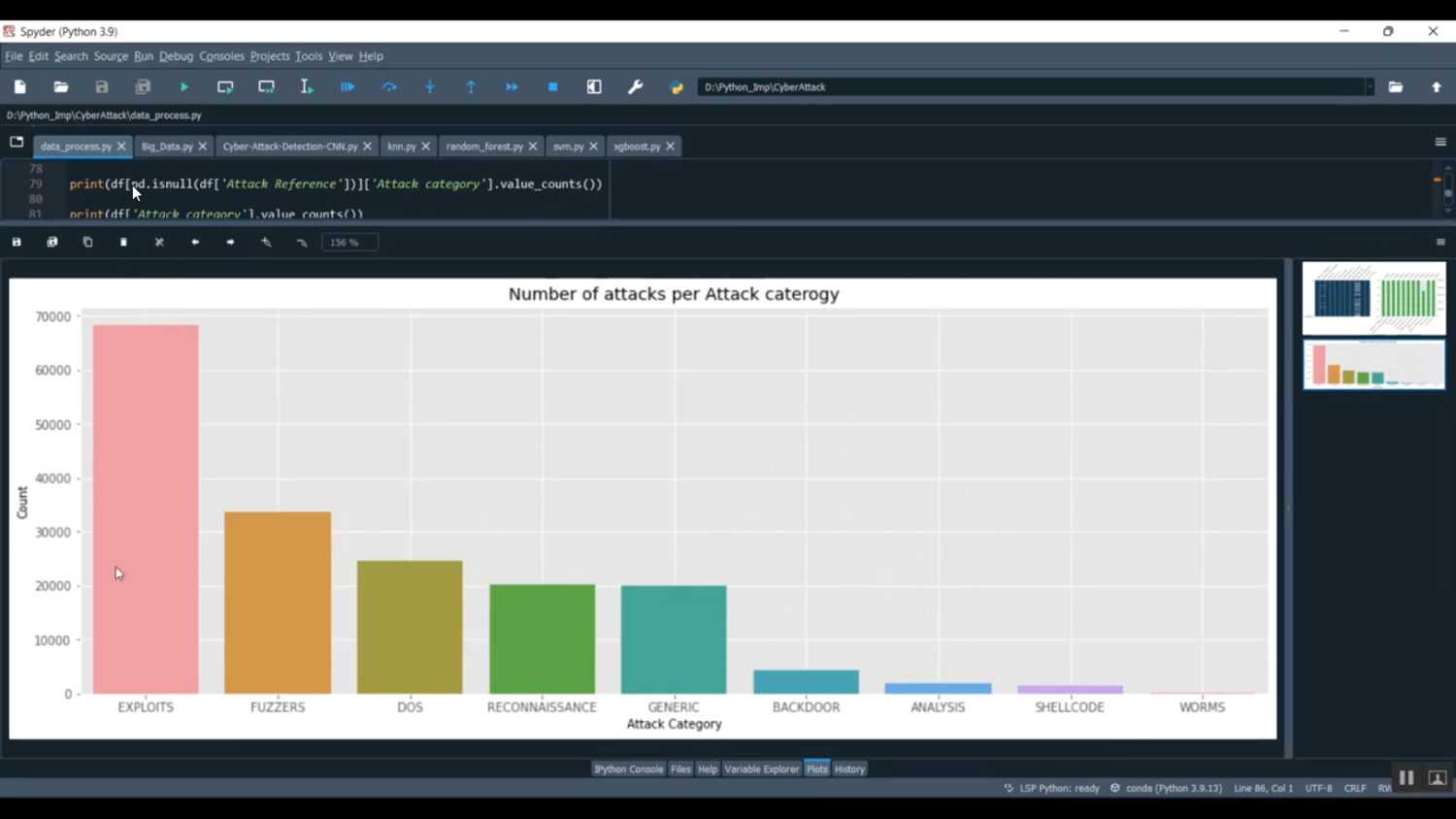Open the PYTHONPATH manager Python icon
This screenshot has width=1456, height=819.
pos(677,87)
